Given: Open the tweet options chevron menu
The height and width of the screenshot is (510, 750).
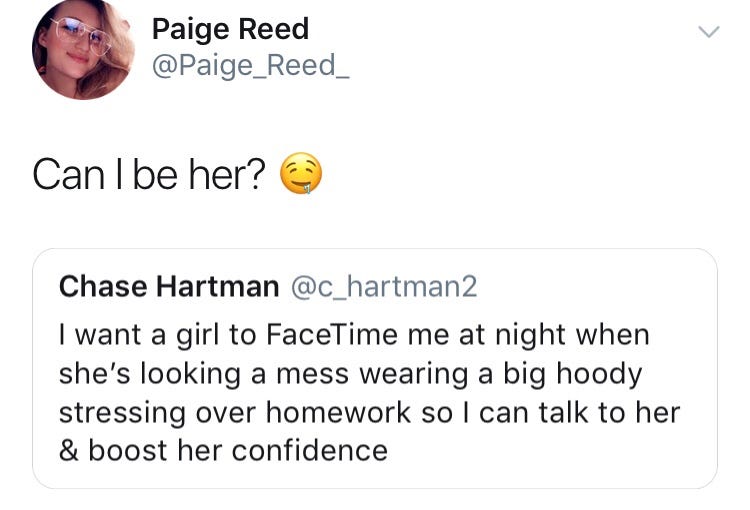Looking at the screenshot, I should click(x=708, y=32).
